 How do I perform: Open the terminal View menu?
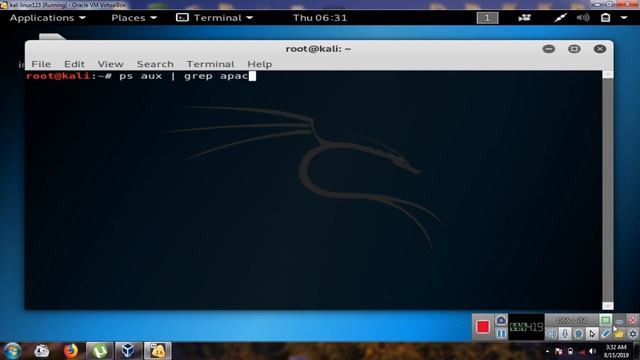click(x=110, y=64)
